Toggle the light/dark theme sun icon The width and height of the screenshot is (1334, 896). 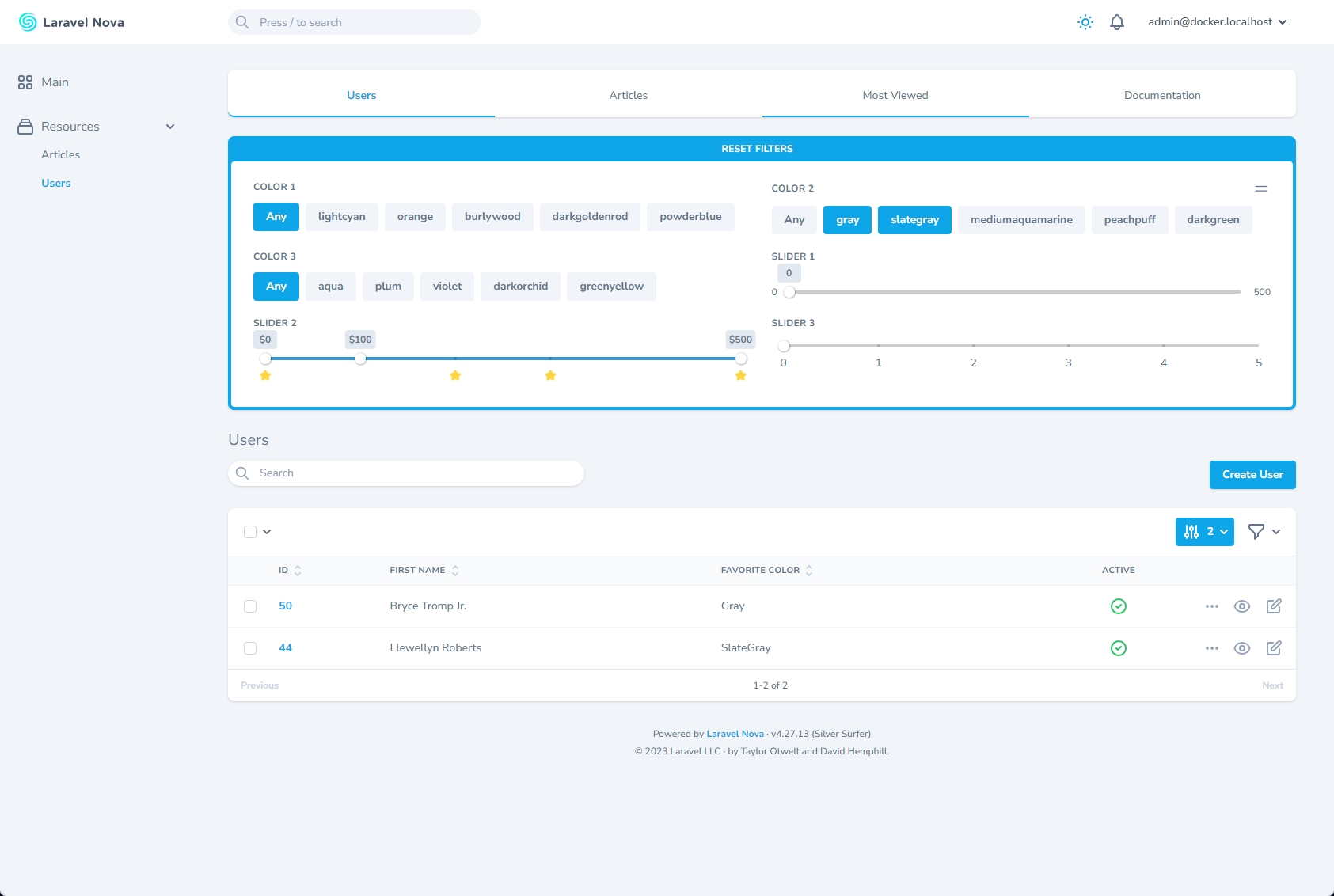[x=1085, y=22]
